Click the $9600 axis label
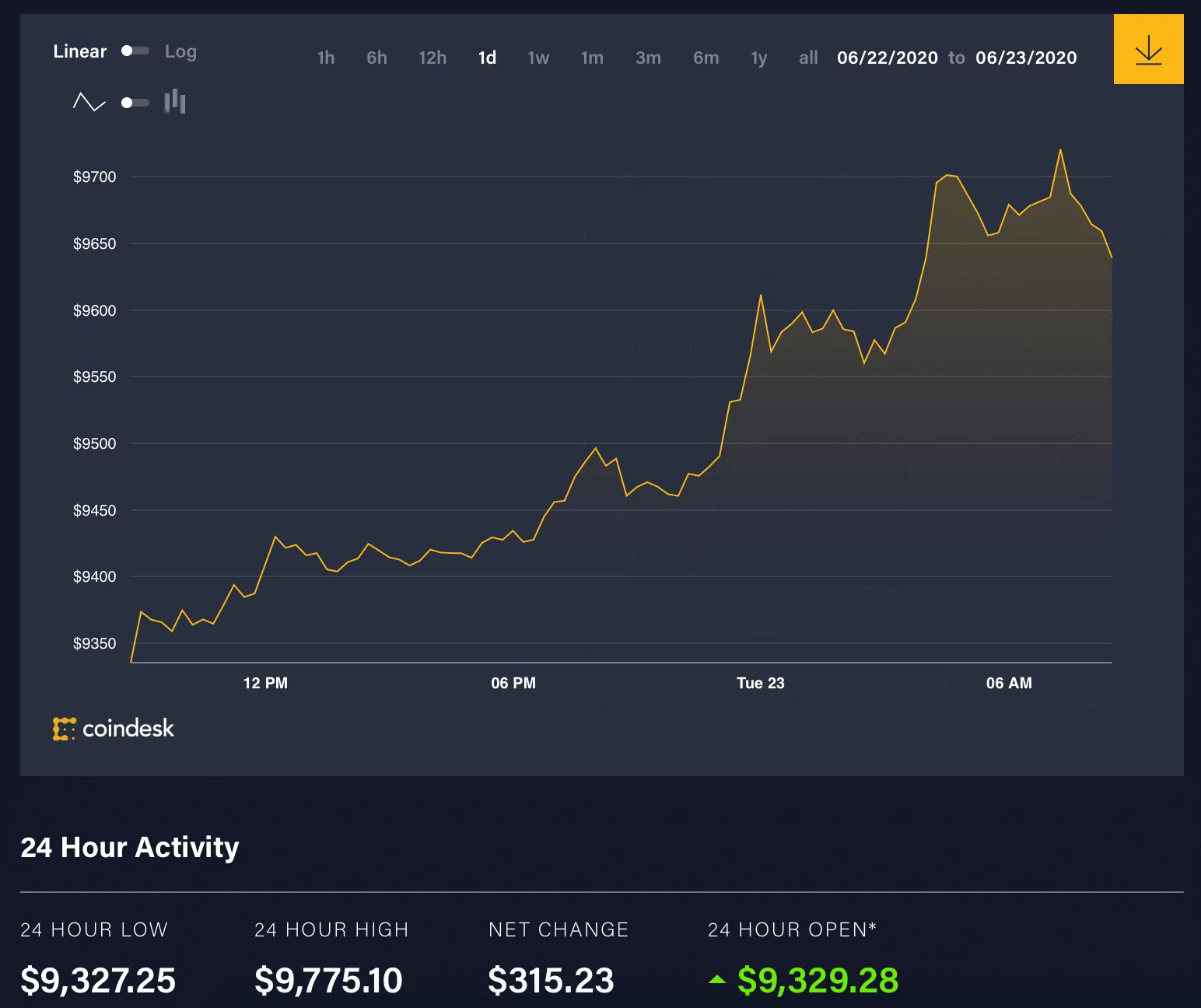Image resolution: width=1201 pixels, height=1008 pixels. [94, 310]
